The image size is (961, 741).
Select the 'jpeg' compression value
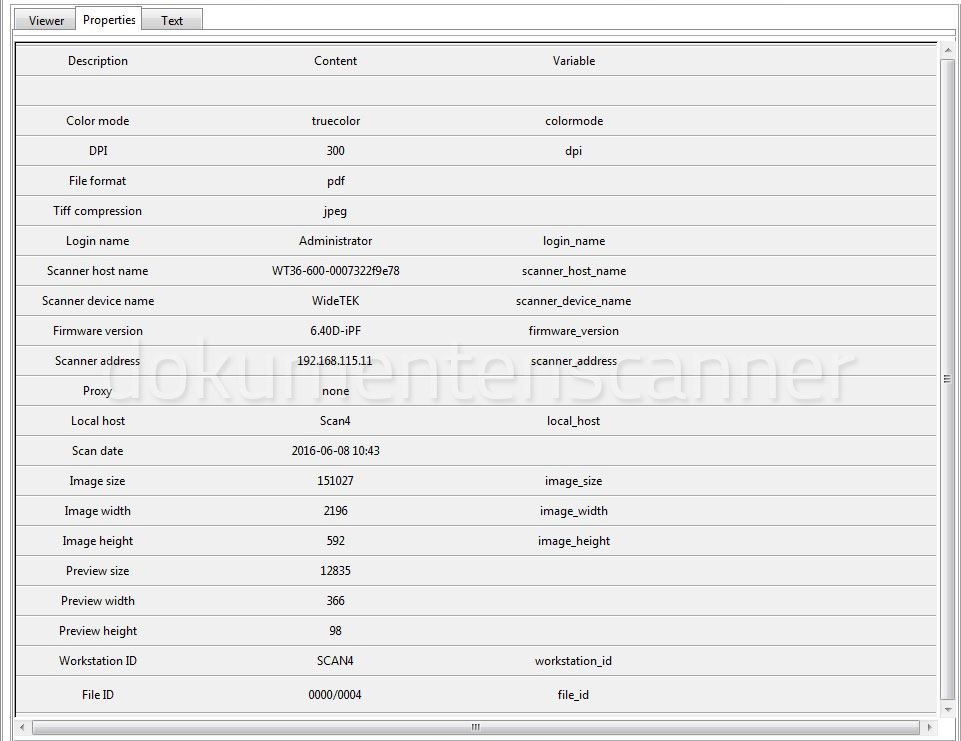(335, 211)
